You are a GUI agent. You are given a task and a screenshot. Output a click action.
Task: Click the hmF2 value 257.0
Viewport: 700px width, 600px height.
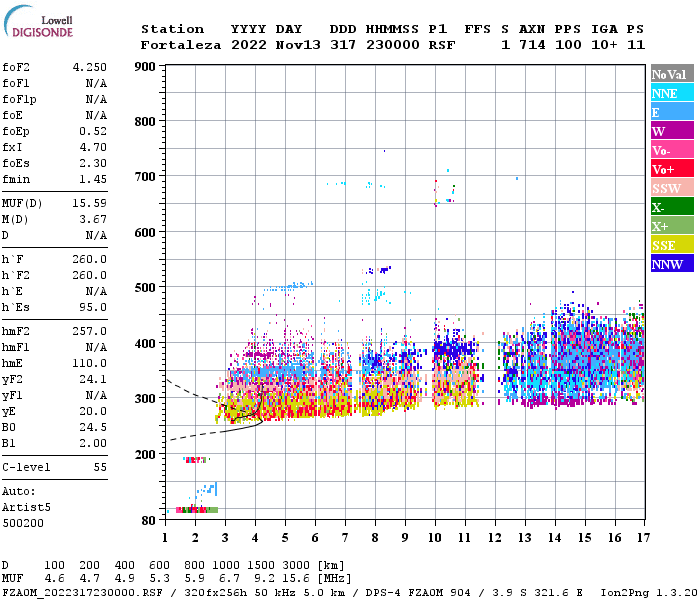[x=90, y=332]
